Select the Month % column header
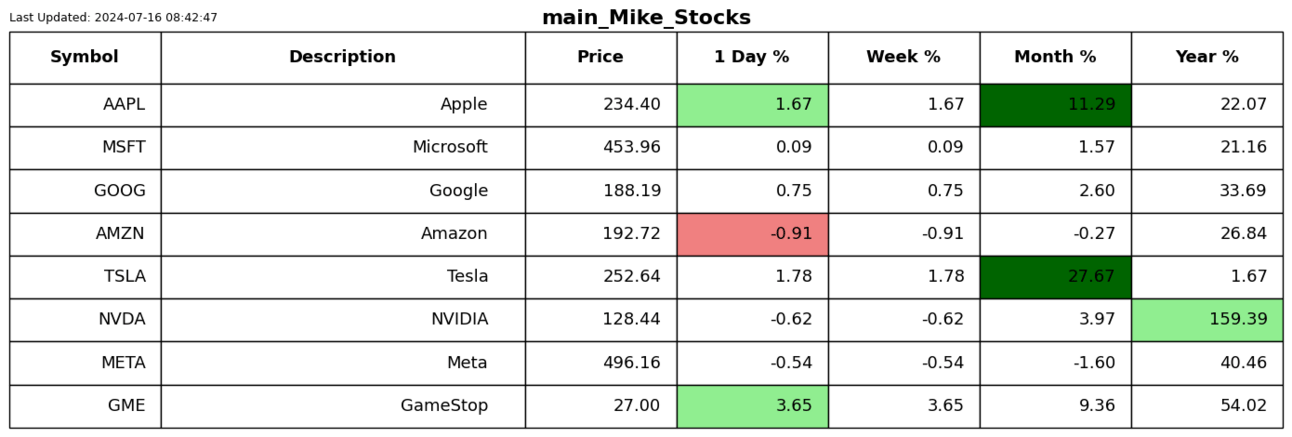The width and height of the screenshot is (1292, 437). (1056, 57)
